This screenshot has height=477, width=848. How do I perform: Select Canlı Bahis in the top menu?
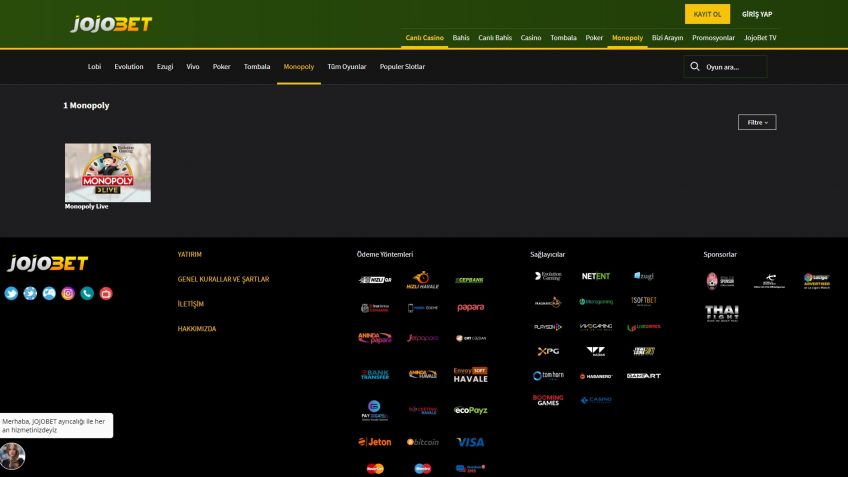point(495,37)
